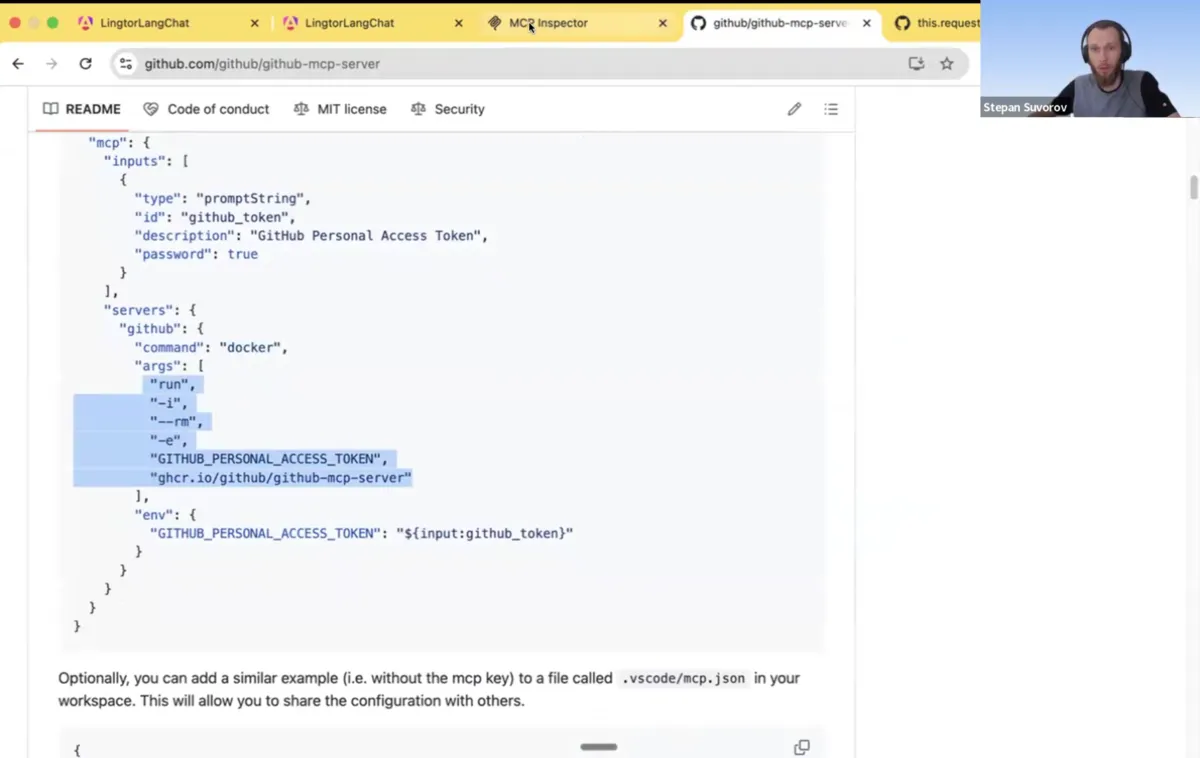Click the highlighted "--rm" argument
The height and width of the screenshot is (758, 1200).
click(x=177, y=422)
